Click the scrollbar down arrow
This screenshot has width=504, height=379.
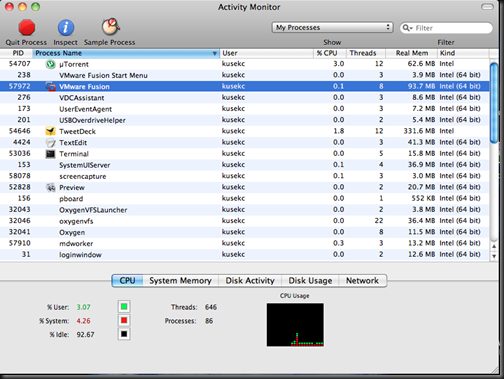pos(494,256)
